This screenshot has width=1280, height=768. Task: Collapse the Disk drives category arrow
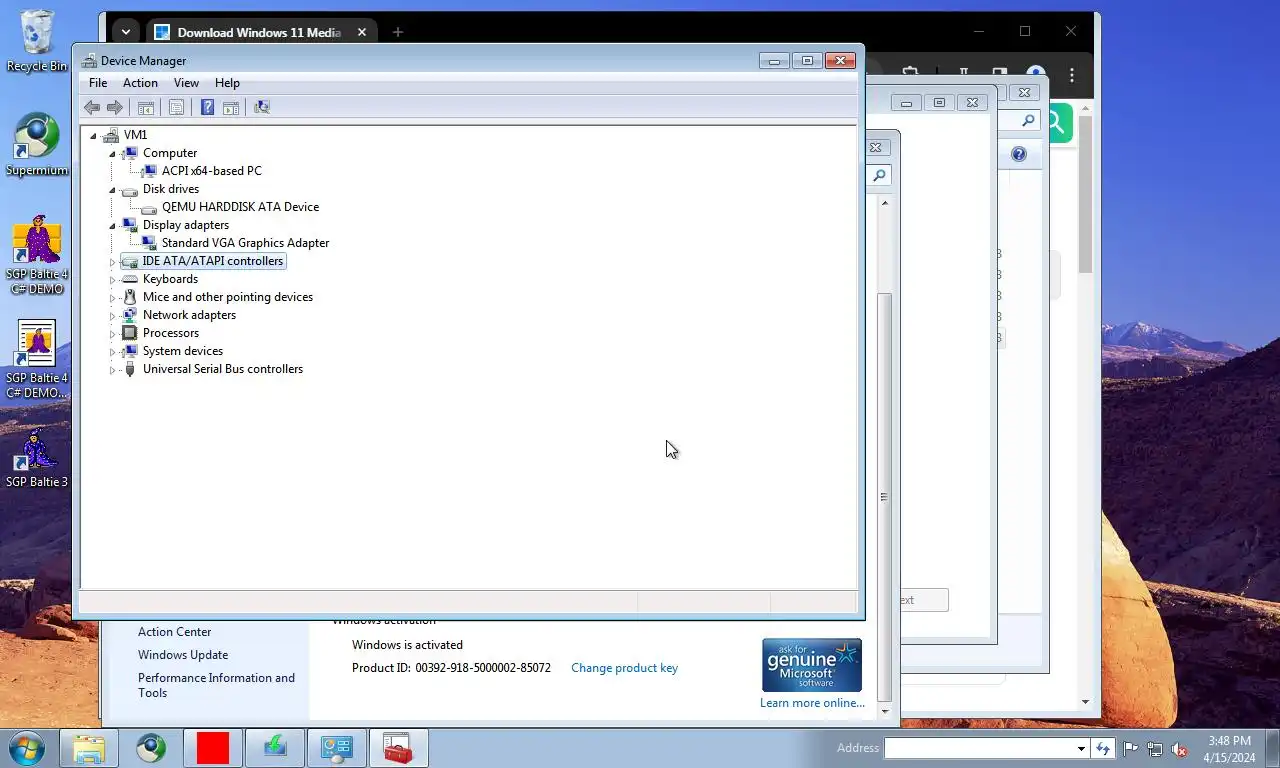point(112,190)
